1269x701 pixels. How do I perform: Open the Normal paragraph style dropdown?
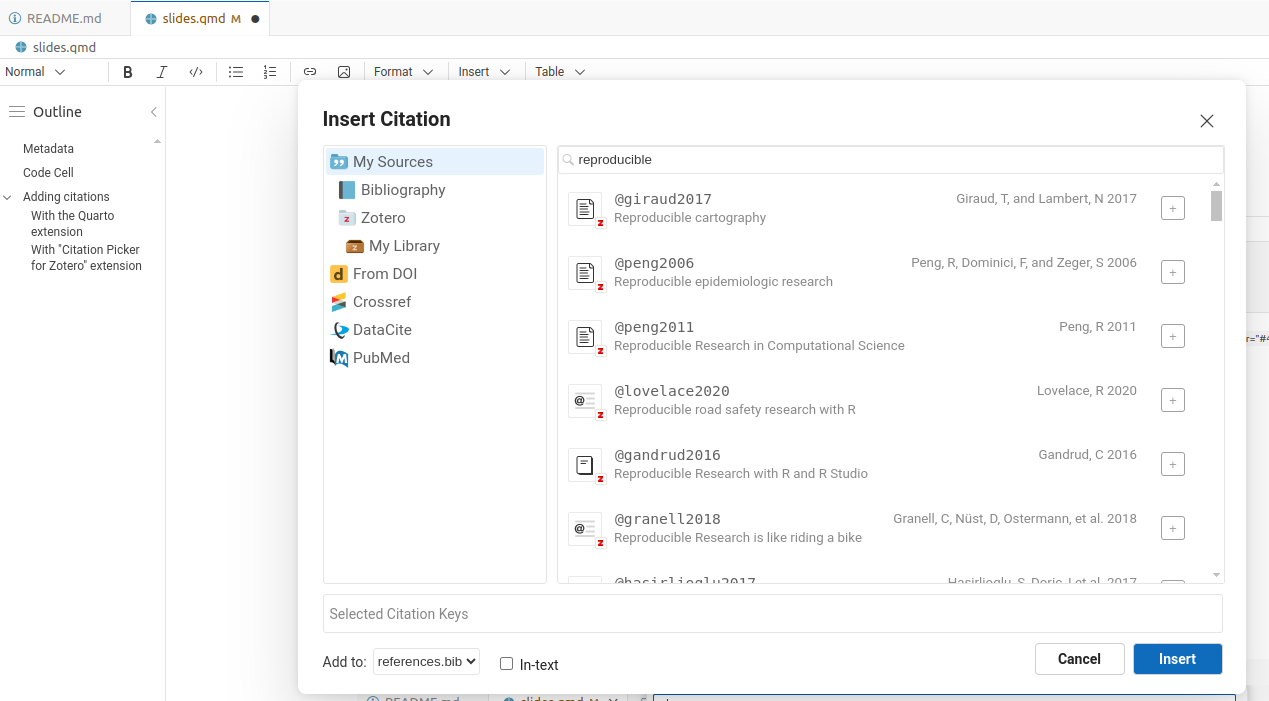[35, 72]
